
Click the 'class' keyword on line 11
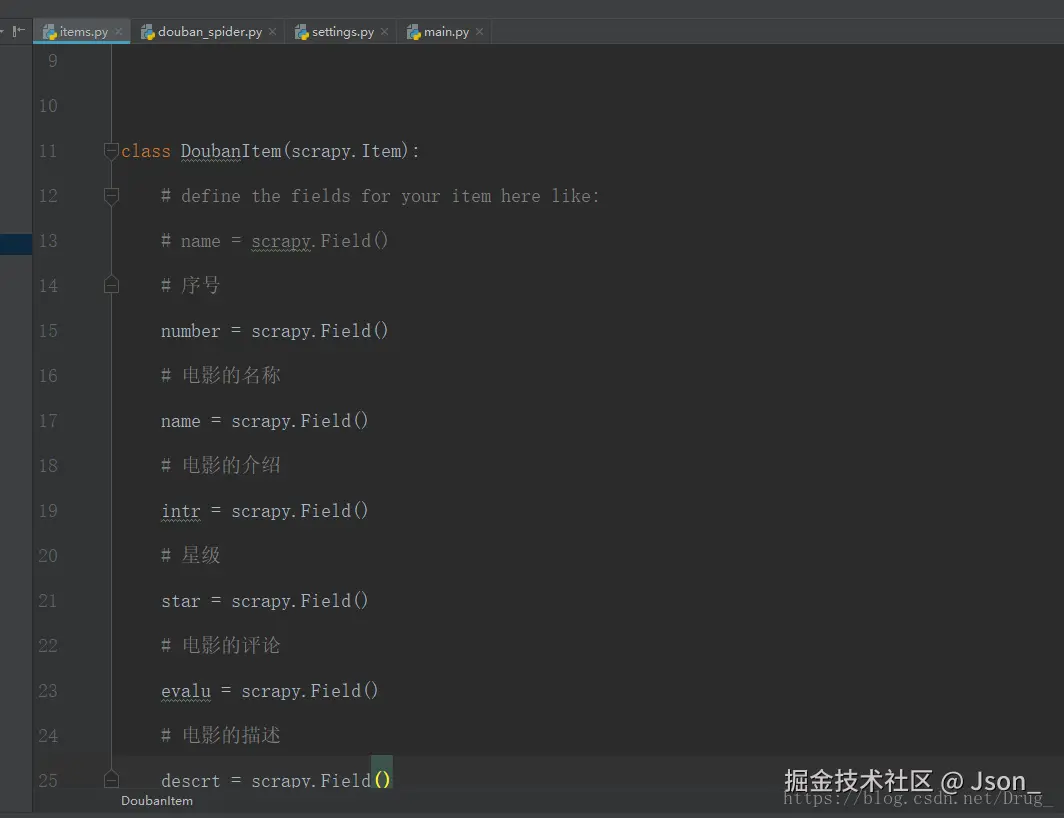tap(146, 151)
